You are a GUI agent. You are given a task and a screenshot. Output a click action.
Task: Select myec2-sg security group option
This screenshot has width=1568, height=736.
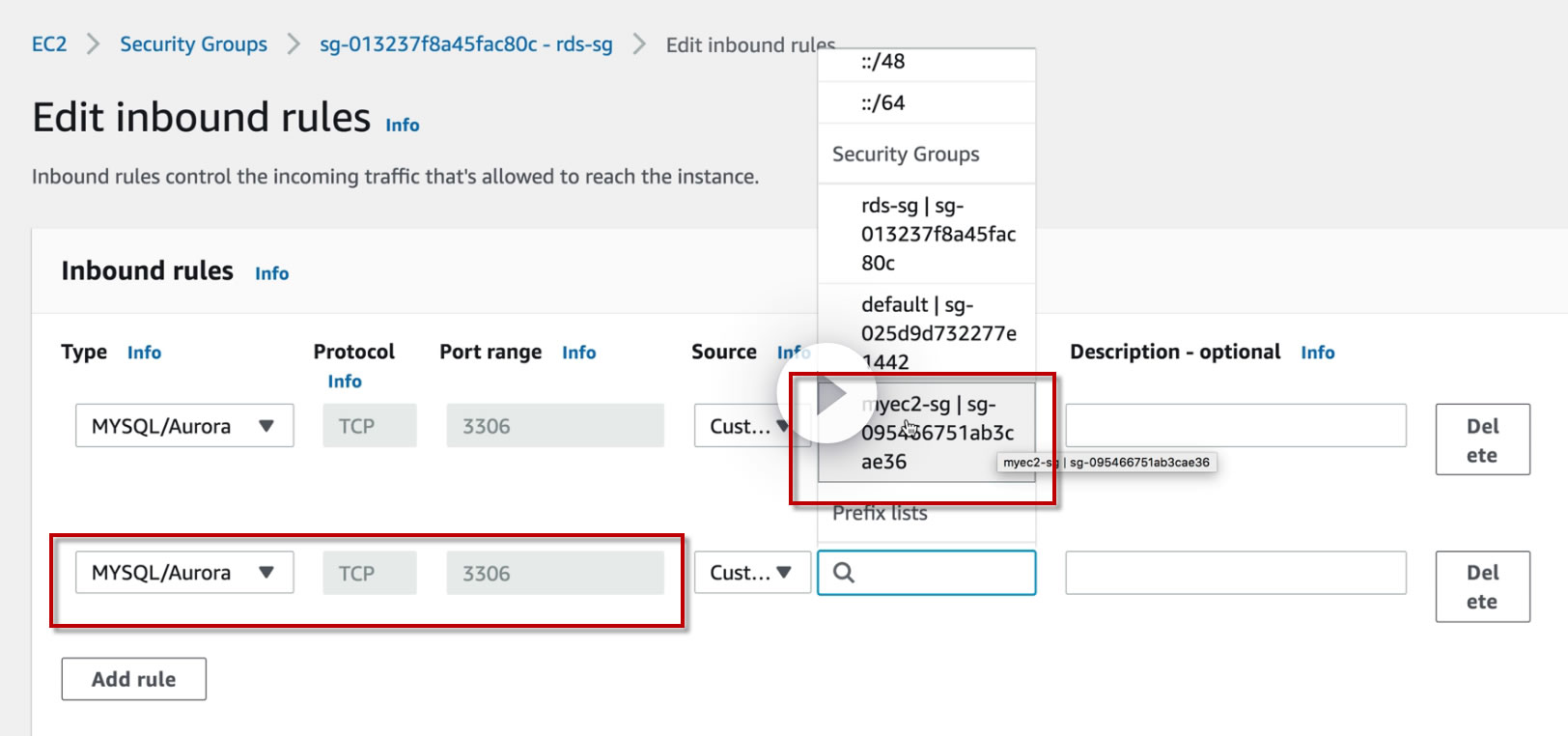coord(937,433)
